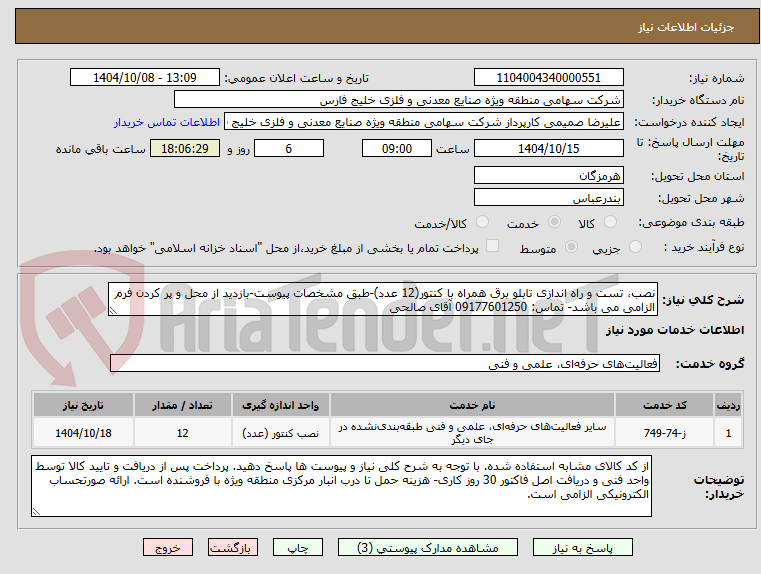The image size is (761, 574).
Task: Click the need date cell 1404/10/18
Action: pyautogui.click(x=83, y=432)
